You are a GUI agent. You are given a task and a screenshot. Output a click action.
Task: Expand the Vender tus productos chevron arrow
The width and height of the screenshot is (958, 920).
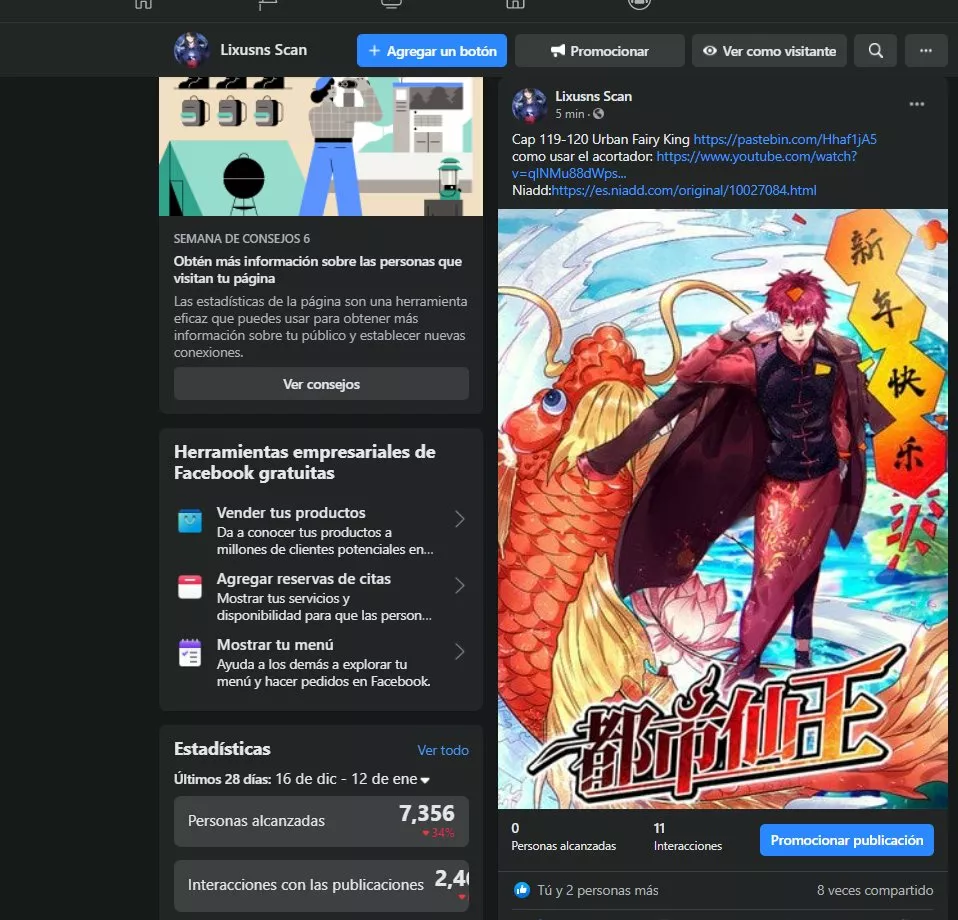[459, 519]
